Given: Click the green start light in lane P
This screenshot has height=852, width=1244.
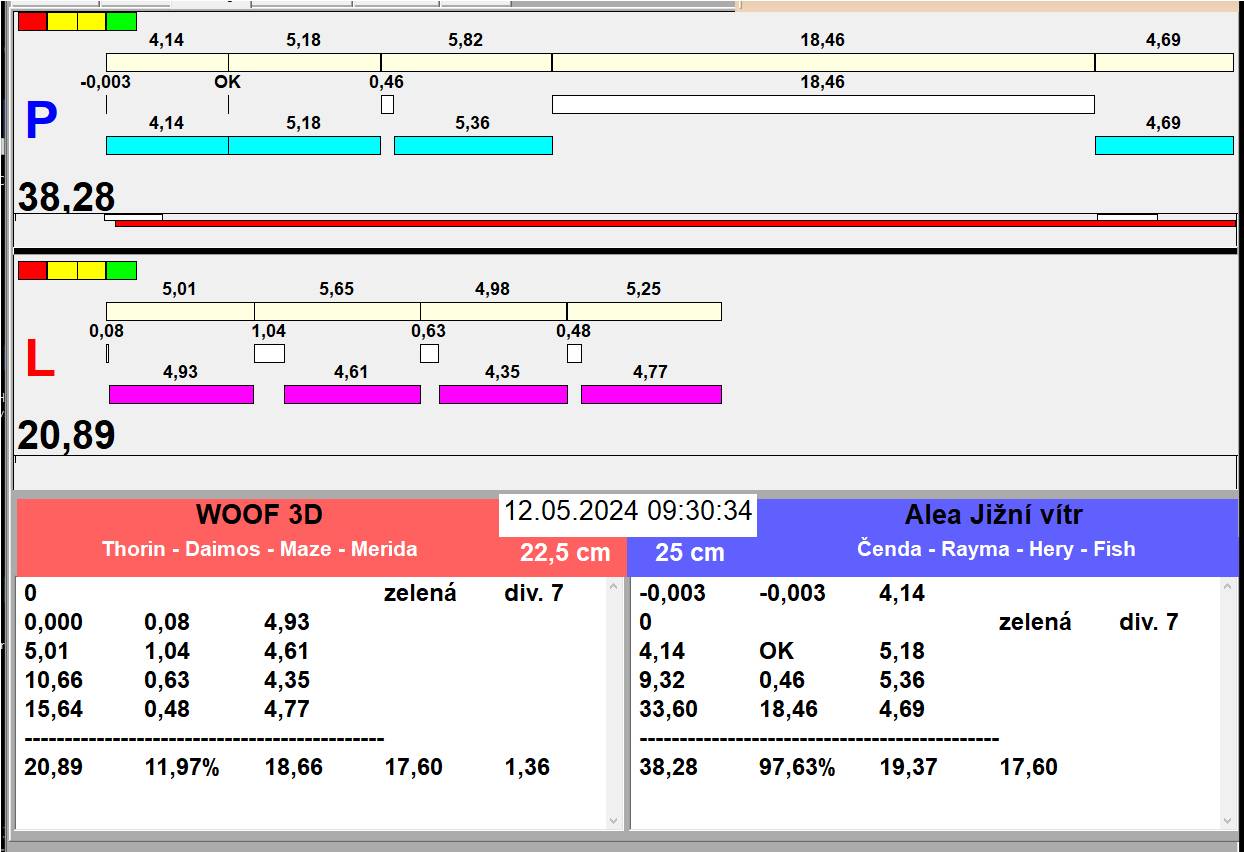Looking at the screenshot, I should [x=121, y=21].
